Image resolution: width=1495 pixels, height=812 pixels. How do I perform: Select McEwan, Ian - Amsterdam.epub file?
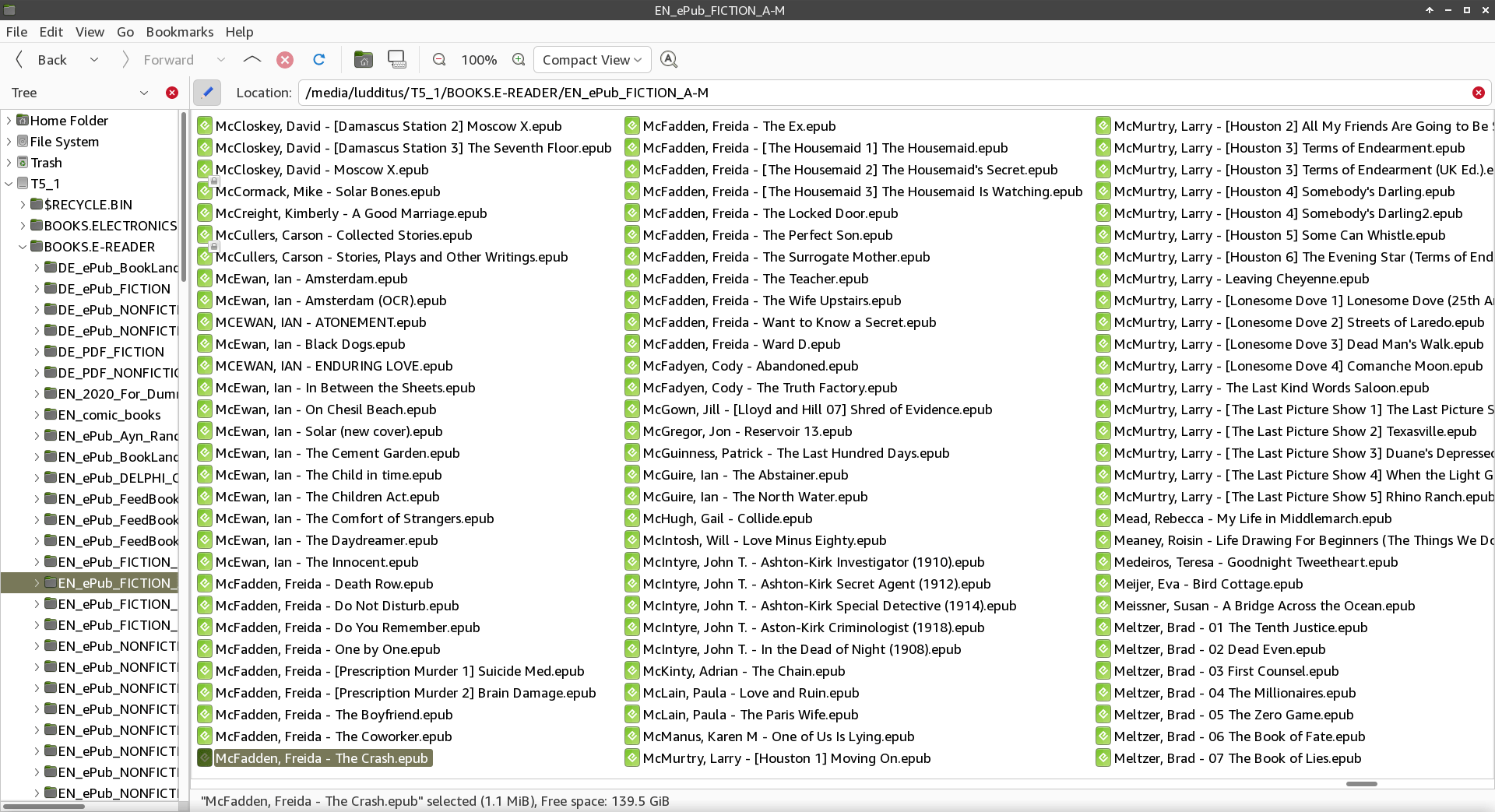tap(311, 279)
